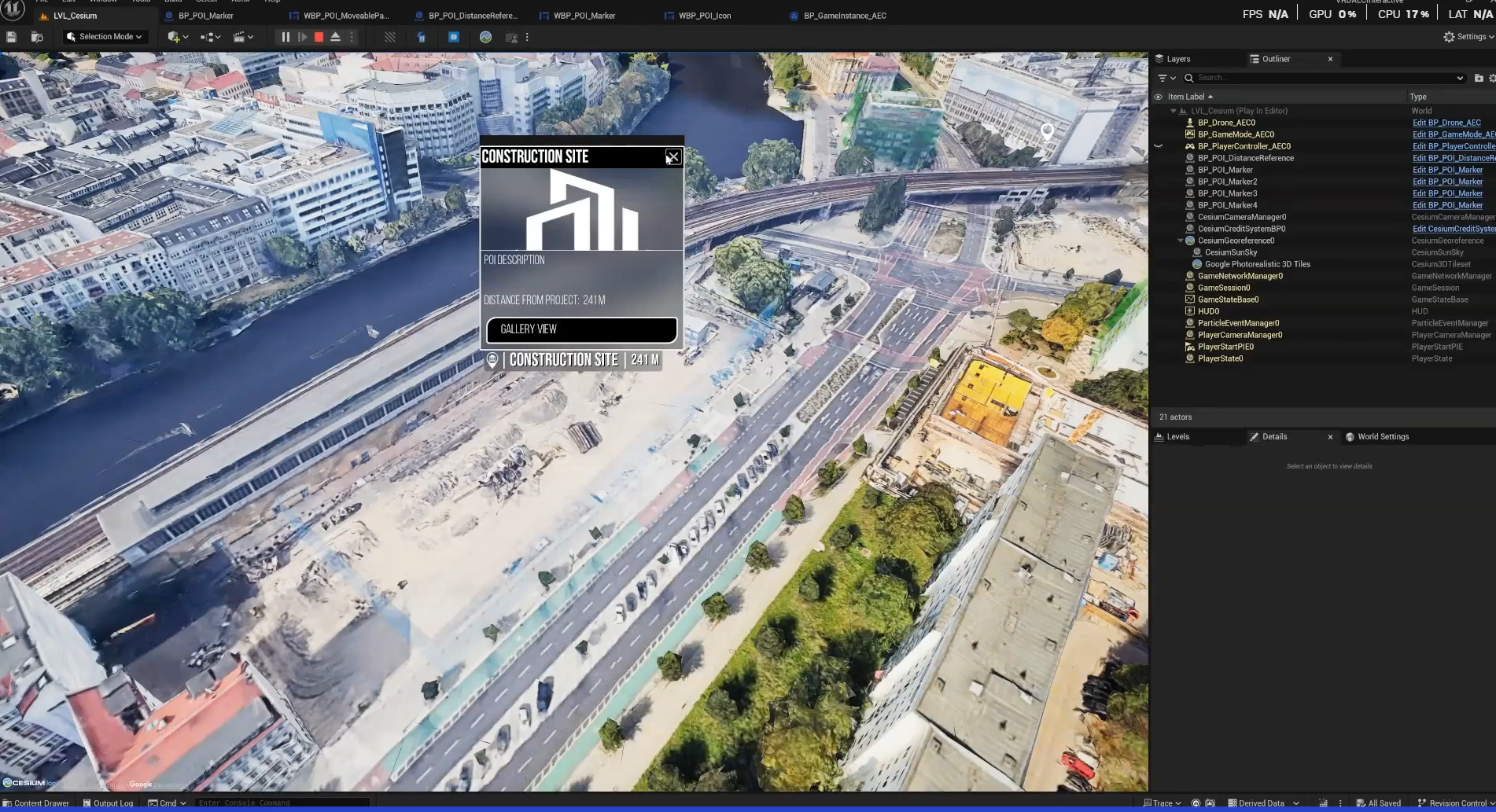Toggle visibility of BP_PlayerController_AEC0

coord(1158,146)
